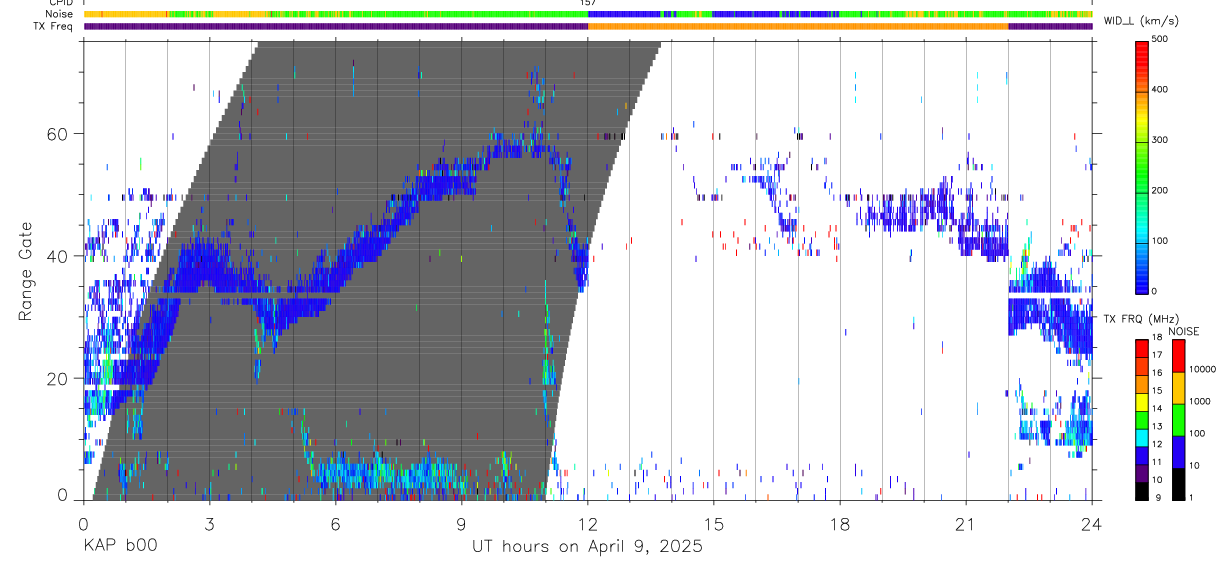The width and height of the screenshot is (1228, 567).
Task: Click the '13' TX frequency legend label
Action: [x=1158, y=426]
